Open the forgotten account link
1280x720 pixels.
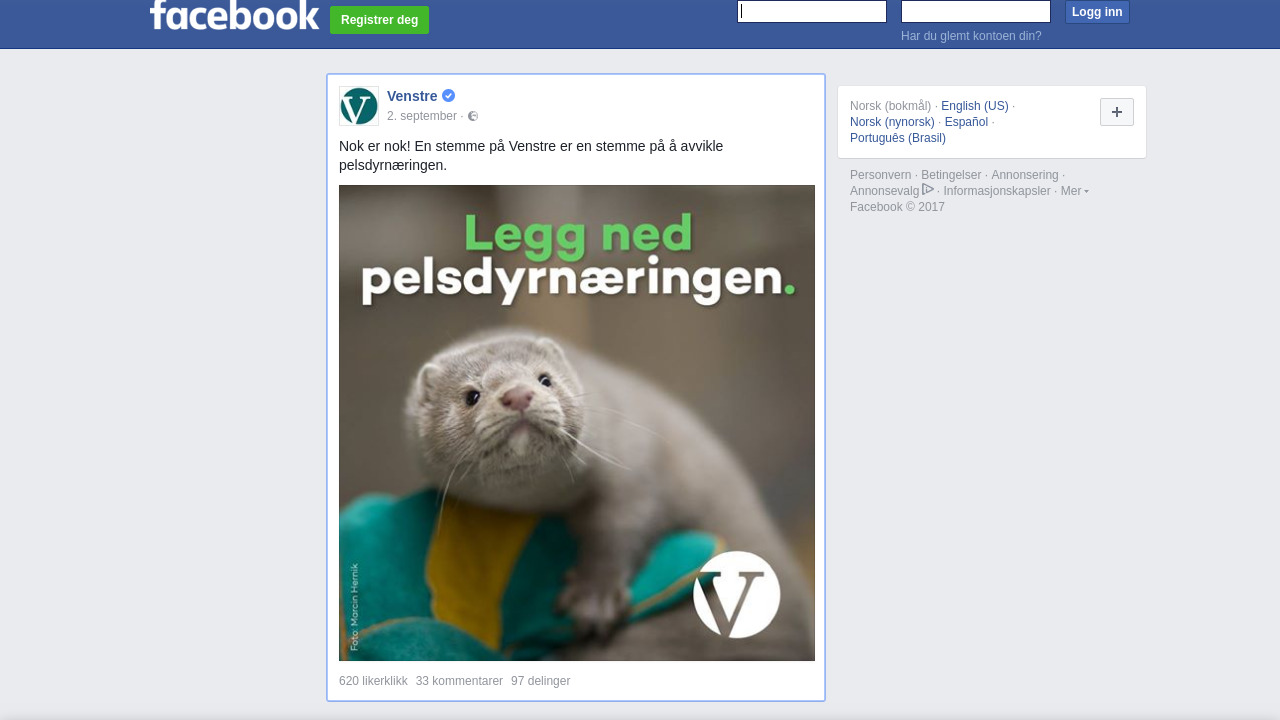(971, 36)
